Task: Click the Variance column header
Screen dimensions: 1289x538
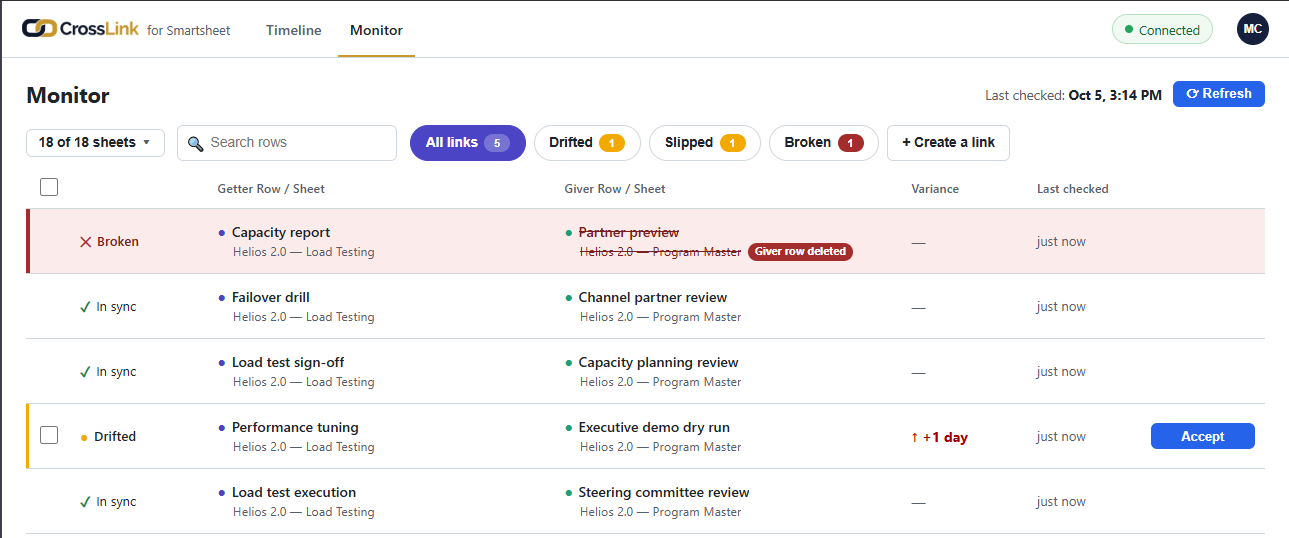Action: [x=935, y=189]
